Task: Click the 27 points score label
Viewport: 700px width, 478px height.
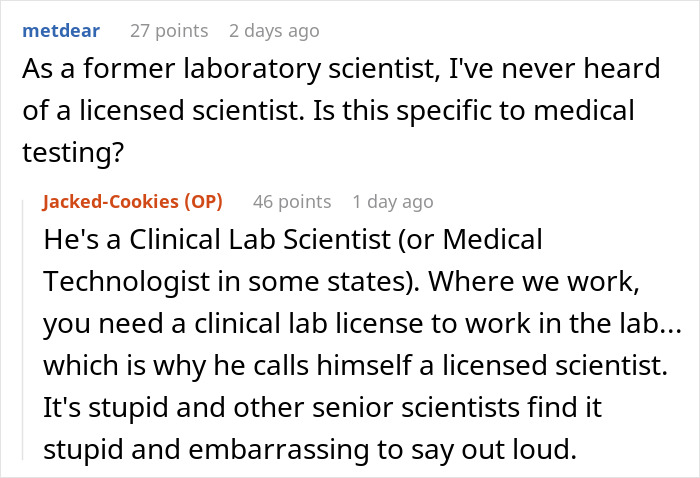Action: pos(169,31)
